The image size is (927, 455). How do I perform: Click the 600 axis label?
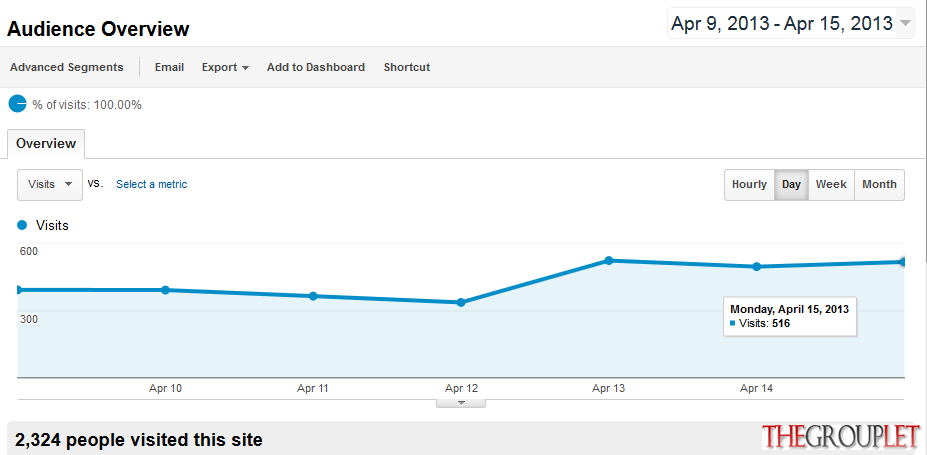click(29, 251)
